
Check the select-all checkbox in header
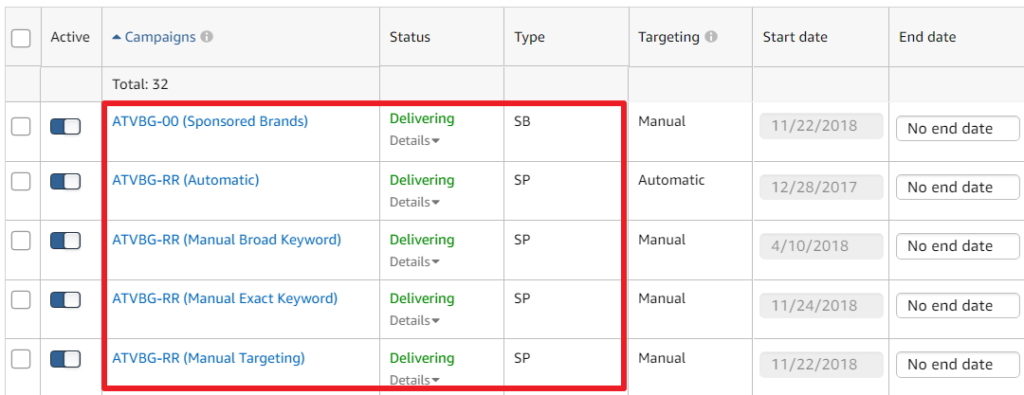pyautogui.click(x=21, y=39)
